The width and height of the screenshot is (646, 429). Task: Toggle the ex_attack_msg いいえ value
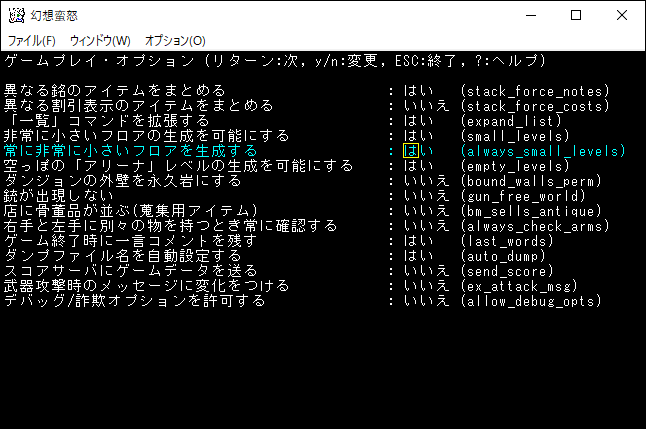click(x=426, y=286)
